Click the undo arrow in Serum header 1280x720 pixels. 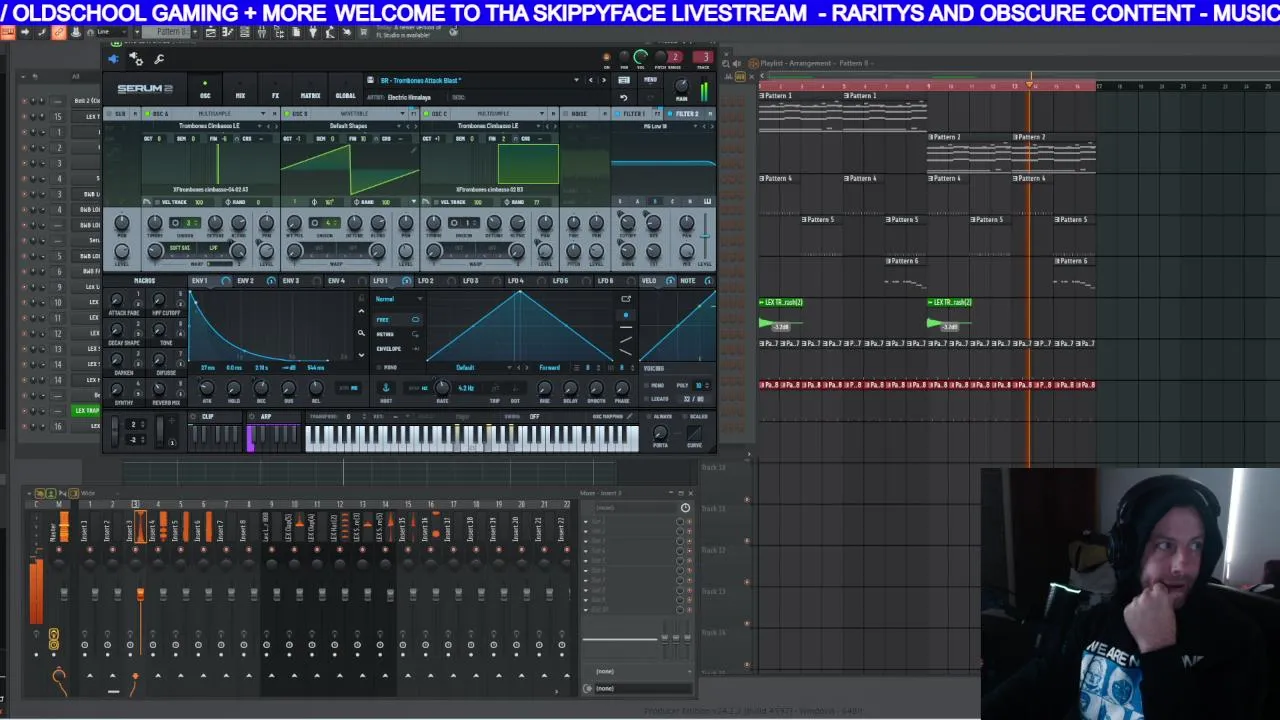pyautogui.click(x=624, y=97)
